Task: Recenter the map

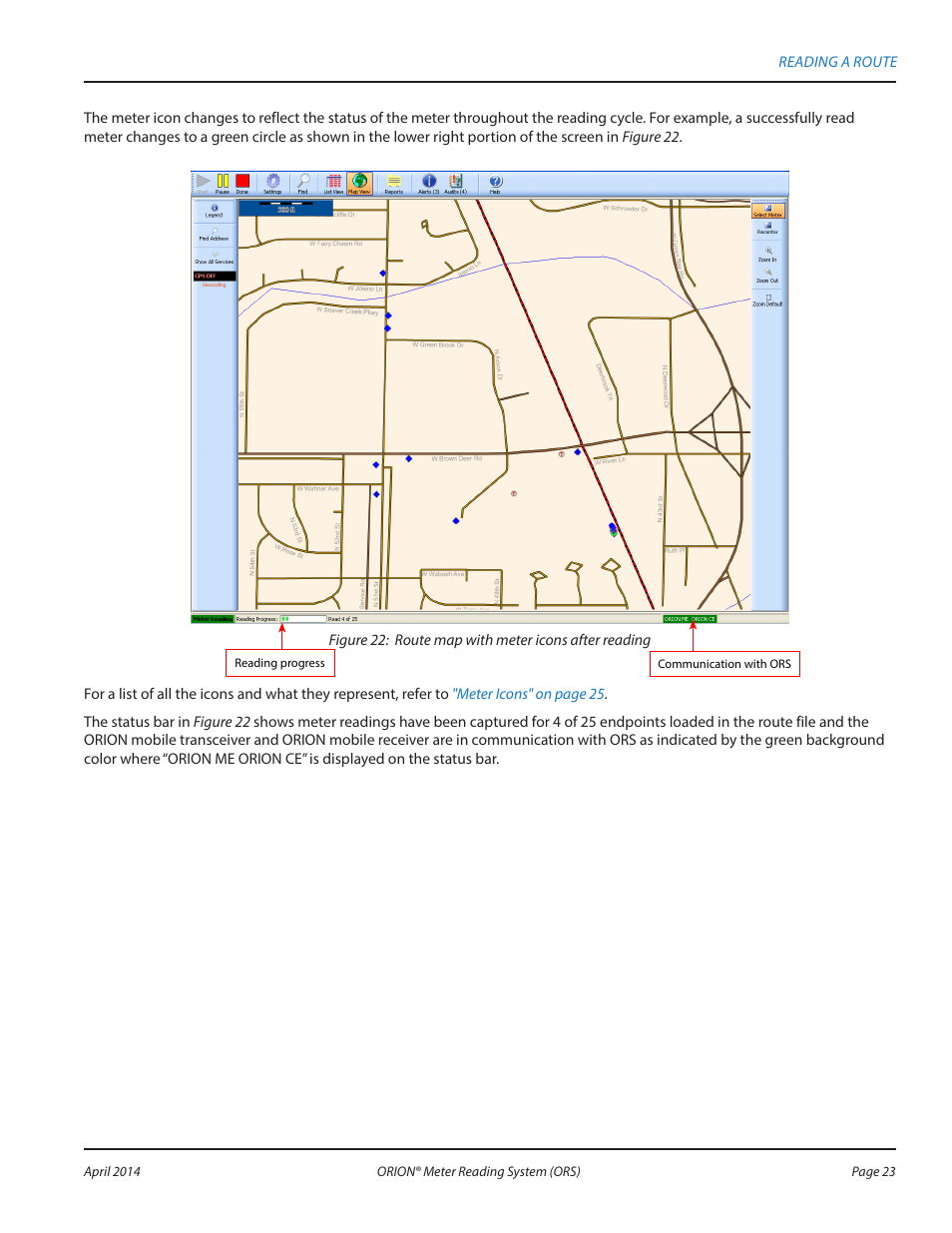Action: (x=767, y=228)
